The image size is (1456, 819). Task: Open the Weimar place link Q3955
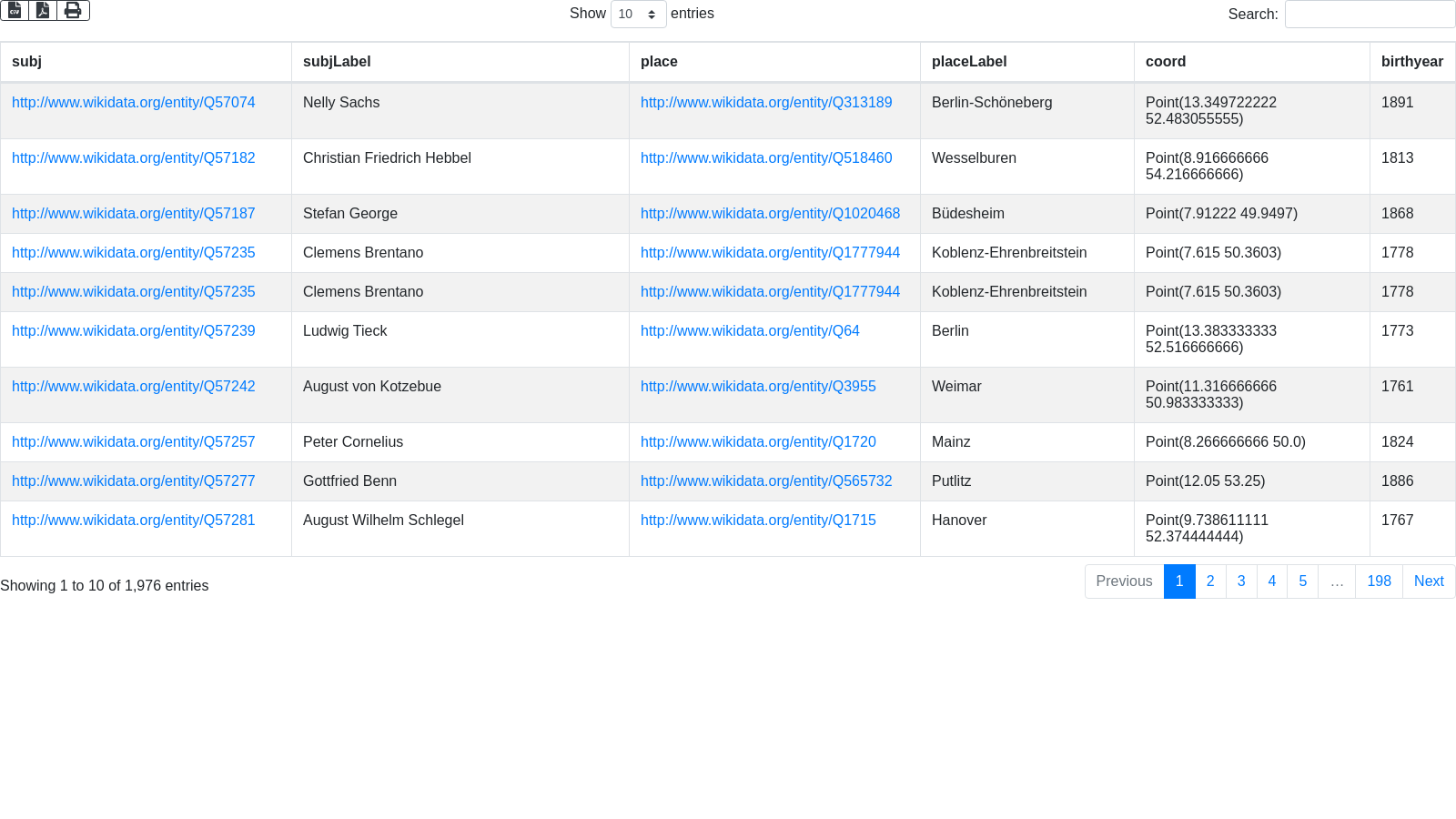click(758, 387)
